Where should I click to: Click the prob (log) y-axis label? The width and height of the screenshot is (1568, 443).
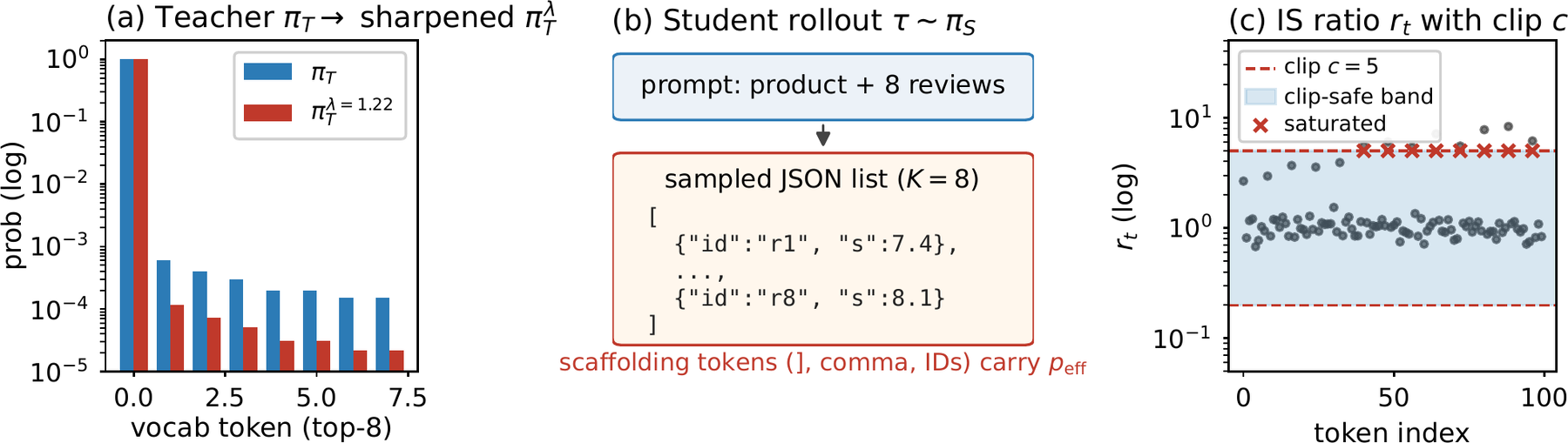point(13,206)
